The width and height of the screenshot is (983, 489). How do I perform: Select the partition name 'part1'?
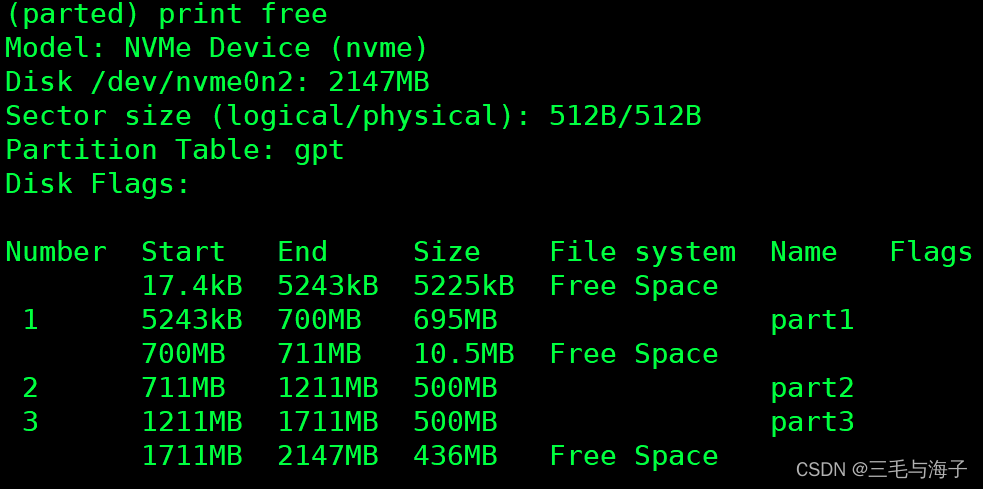point(812,321)
